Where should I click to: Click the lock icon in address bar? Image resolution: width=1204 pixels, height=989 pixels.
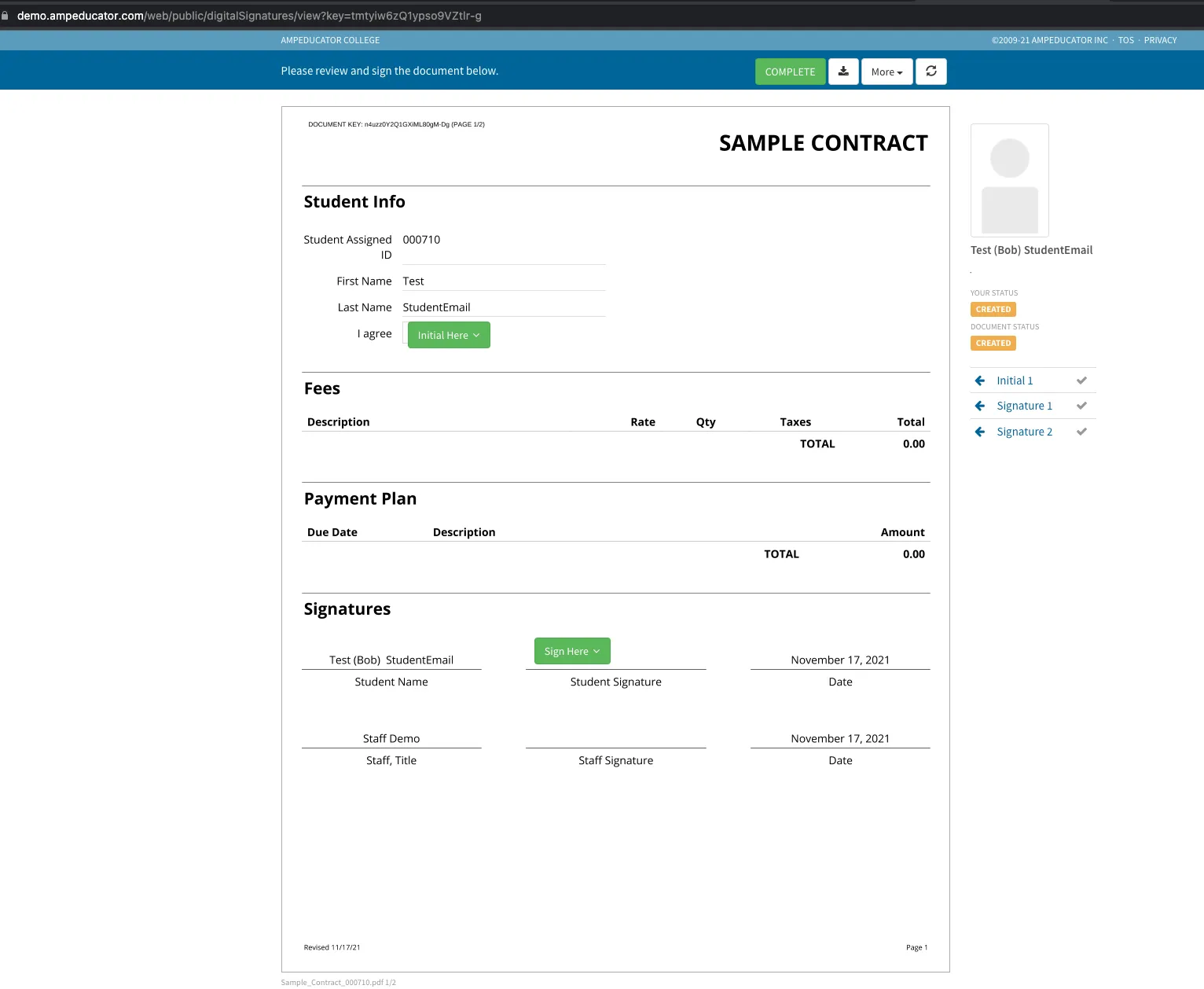(x=5, y=15)
